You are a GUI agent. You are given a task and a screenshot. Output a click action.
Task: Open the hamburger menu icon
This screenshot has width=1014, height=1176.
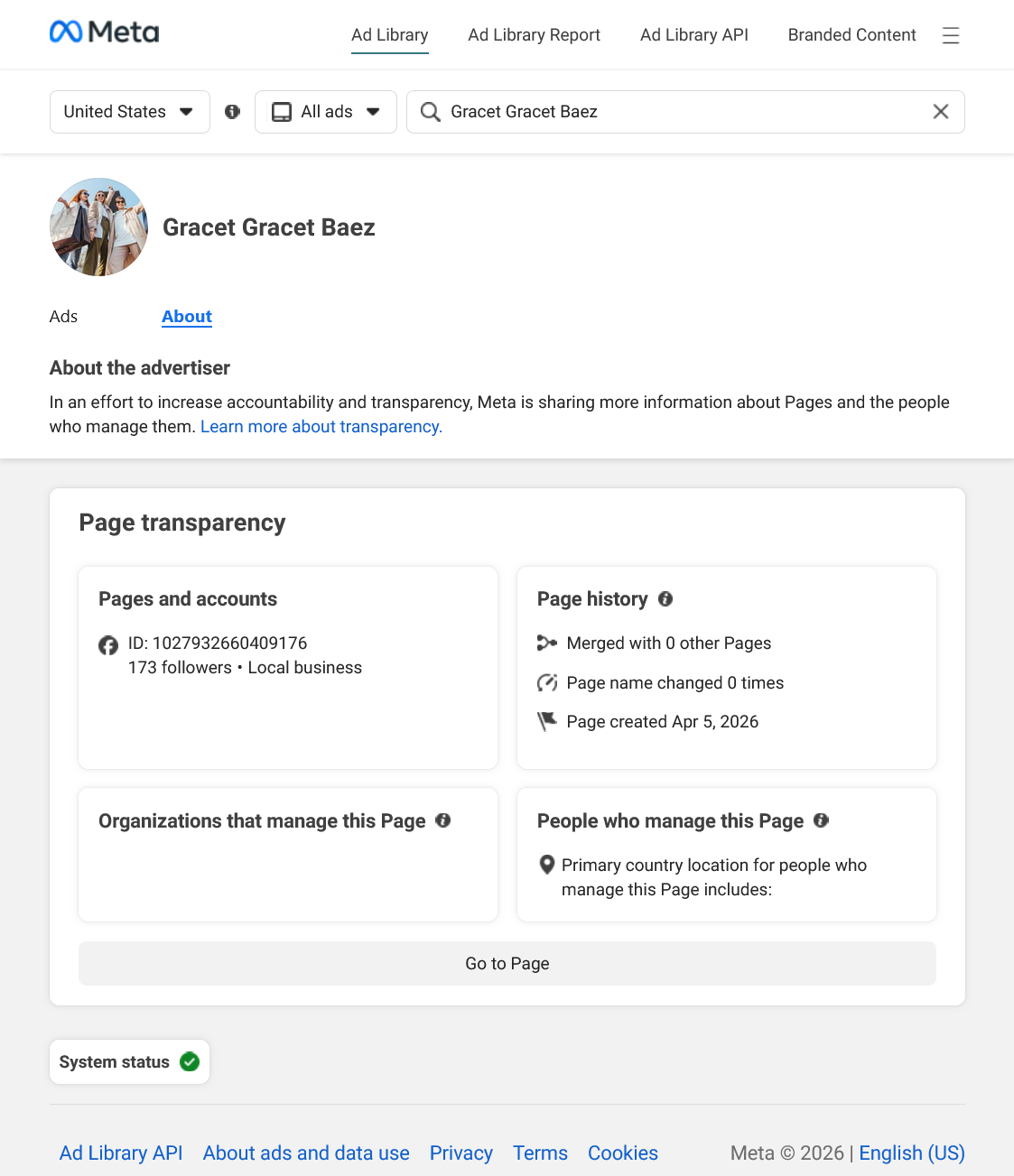click(950, 35)
